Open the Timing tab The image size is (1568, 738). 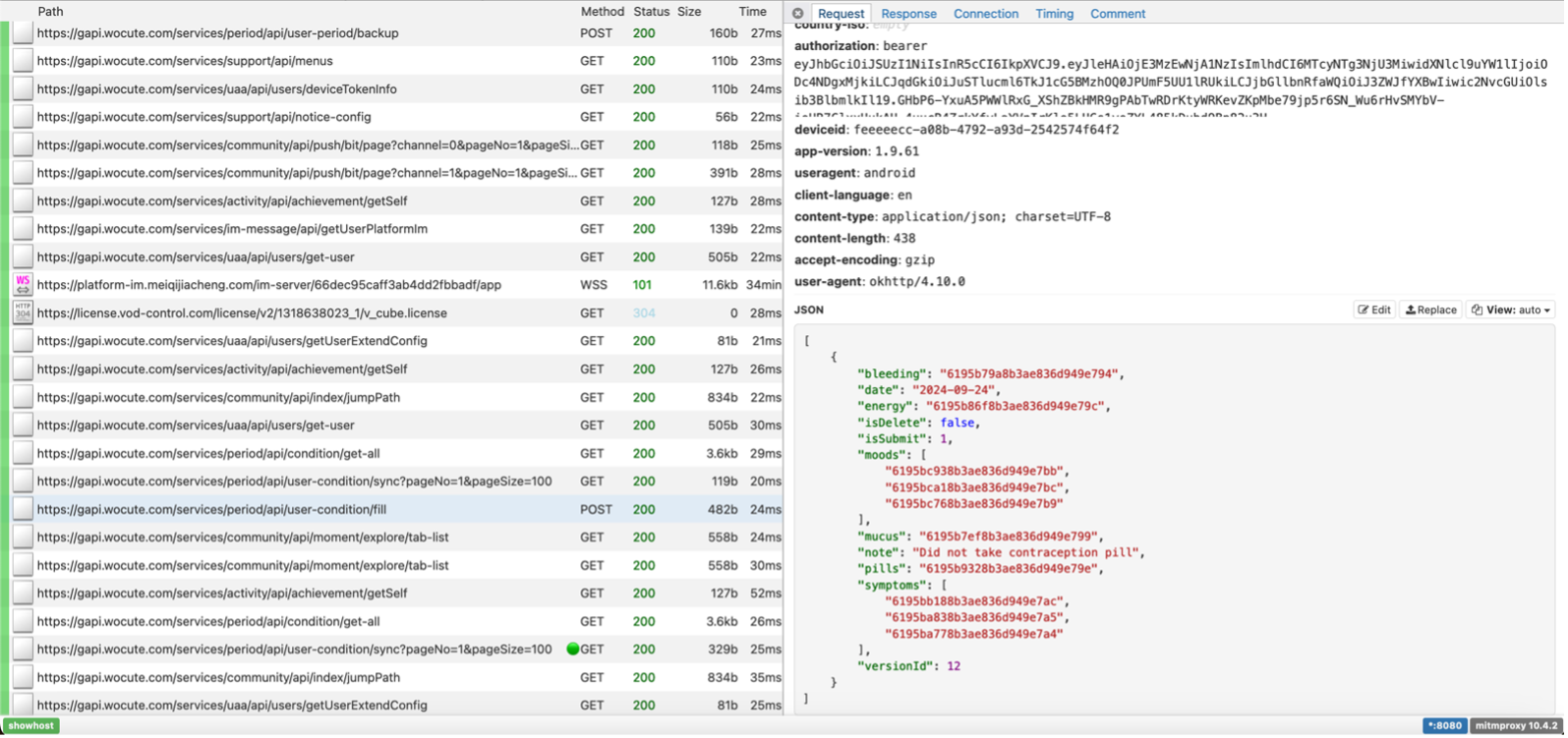pos(1054,14)
